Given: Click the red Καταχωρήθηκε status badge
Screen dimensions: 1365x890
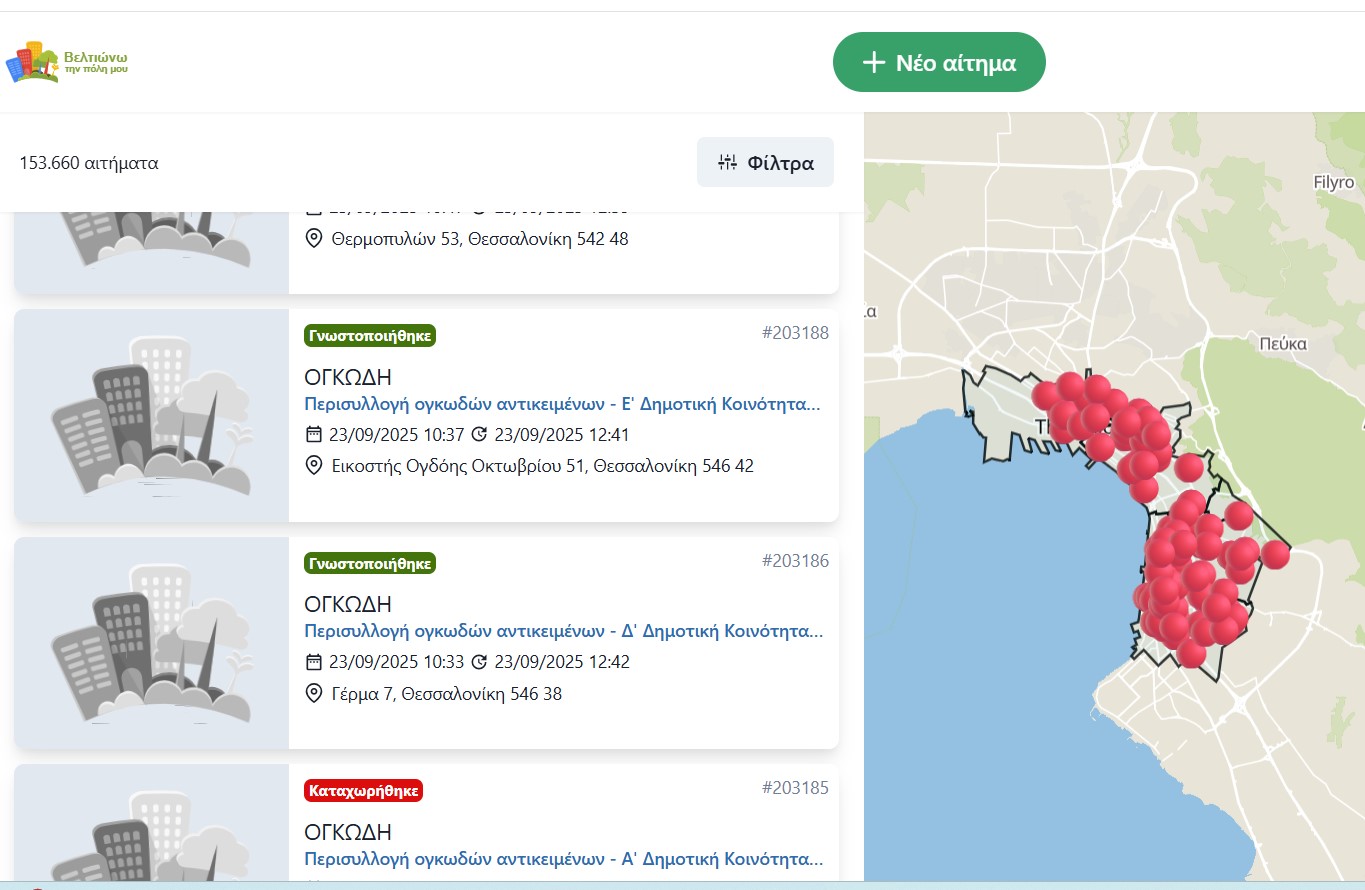Looking at the screenshot, I should [x=364, y=791].
